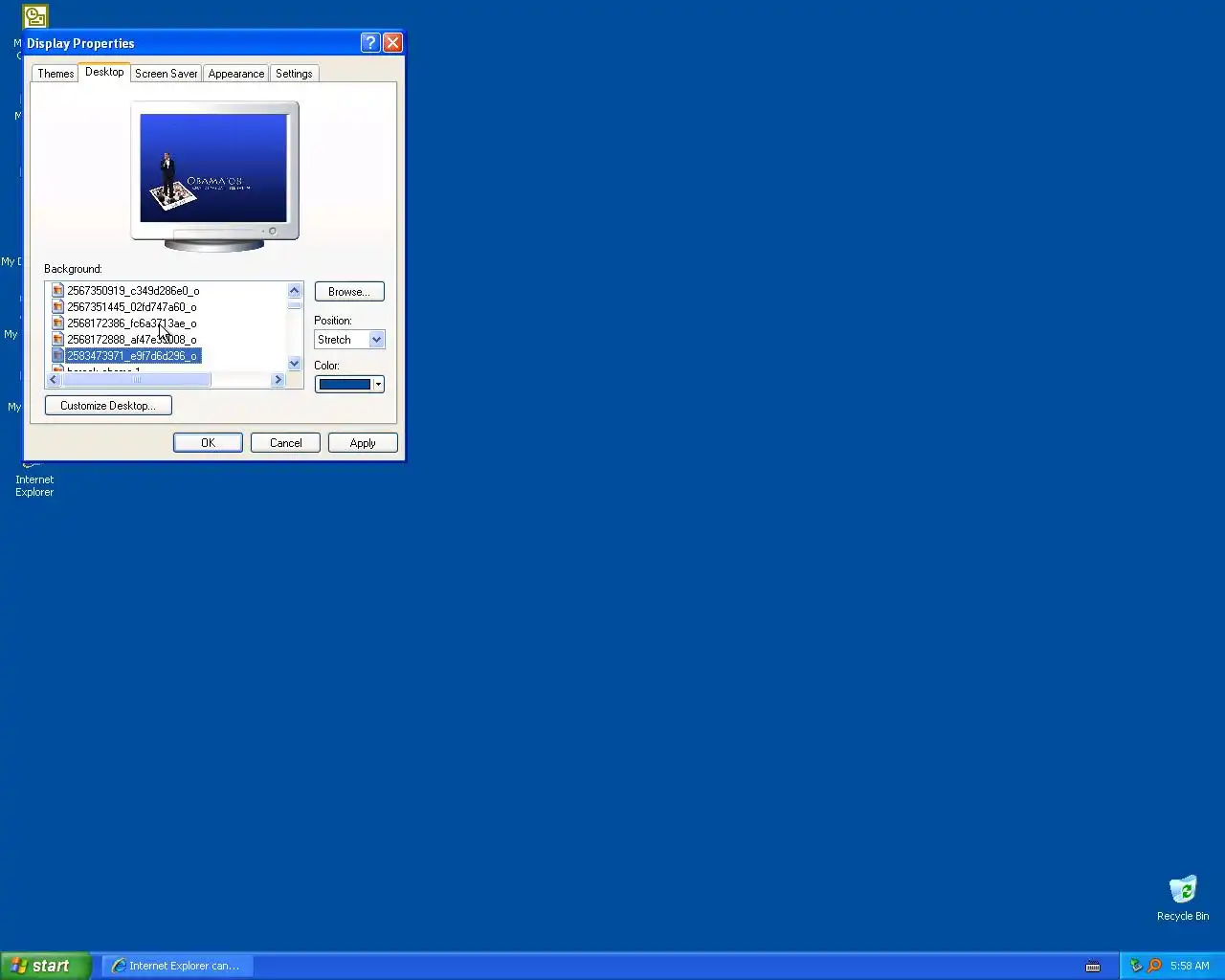The image size is (1225, 980).
Task: Click the Apply button
Action: [x=363, y=443]
